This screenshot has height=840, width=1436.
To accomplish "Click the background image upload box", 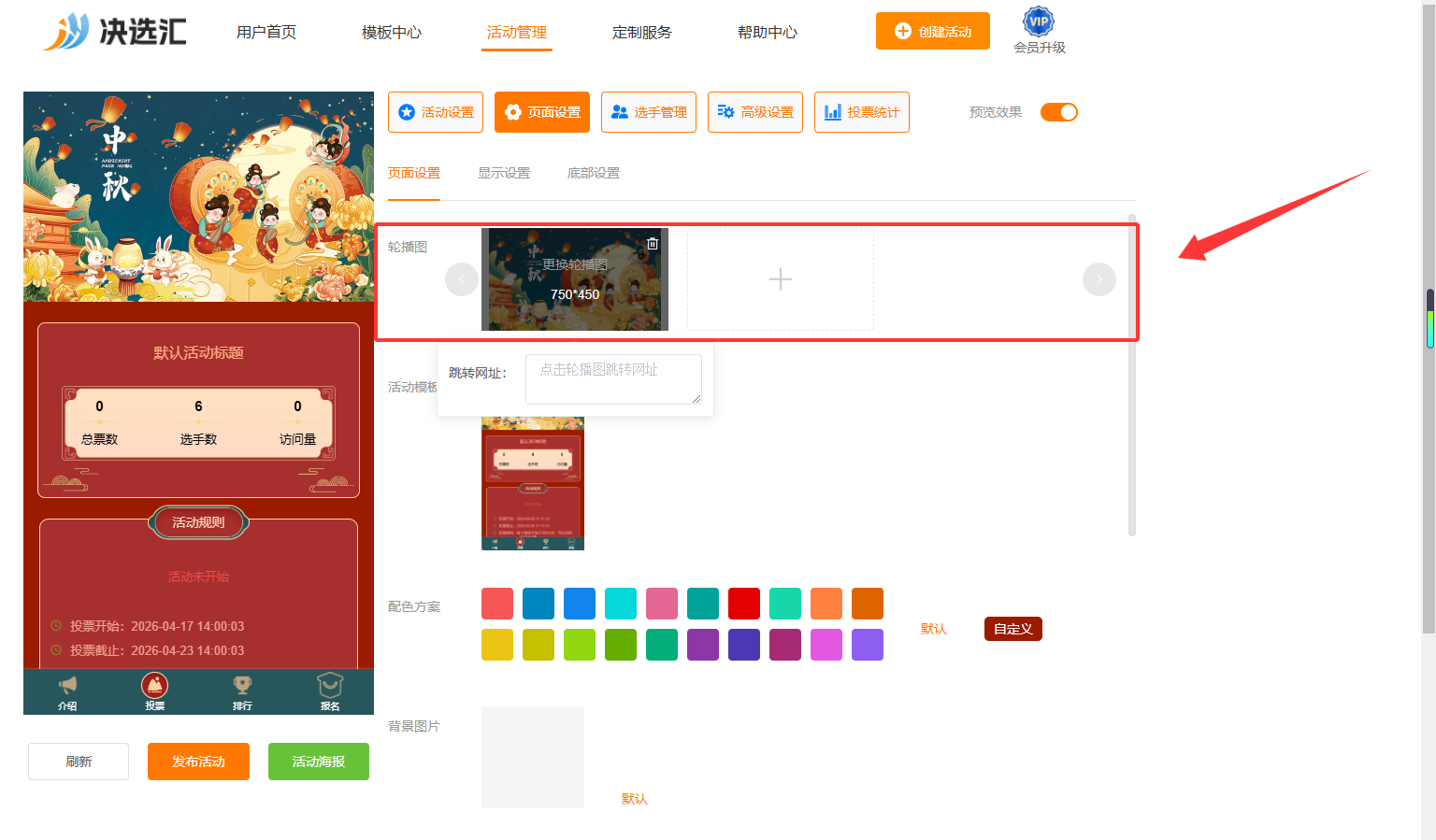I will (533, 758).
